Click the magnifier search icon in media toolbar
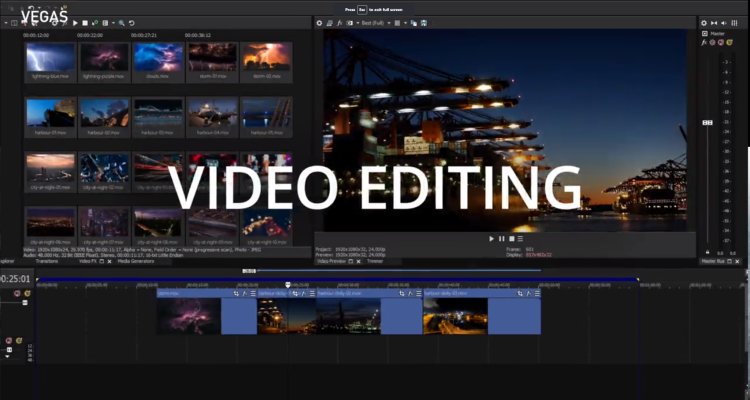 (122, 22)
